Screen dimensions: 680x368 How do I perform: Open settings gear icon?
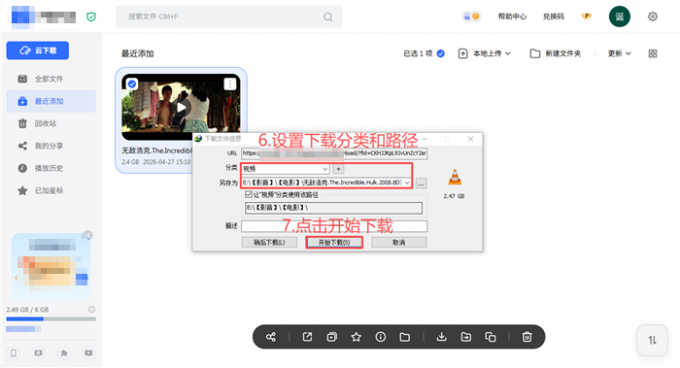[653, 16]
